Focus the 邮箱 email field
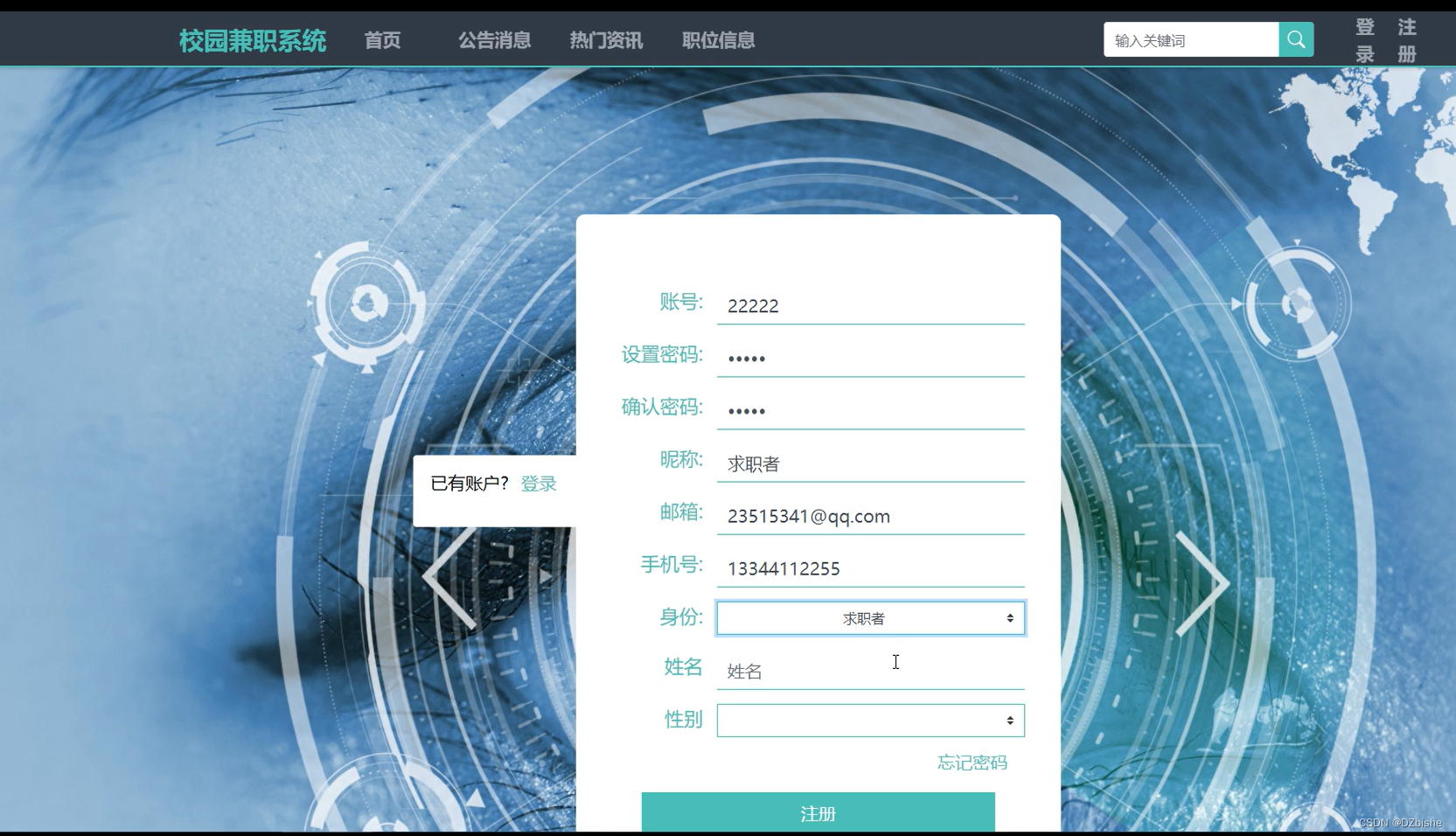The image size is (1456, 836). click(871, 516)
